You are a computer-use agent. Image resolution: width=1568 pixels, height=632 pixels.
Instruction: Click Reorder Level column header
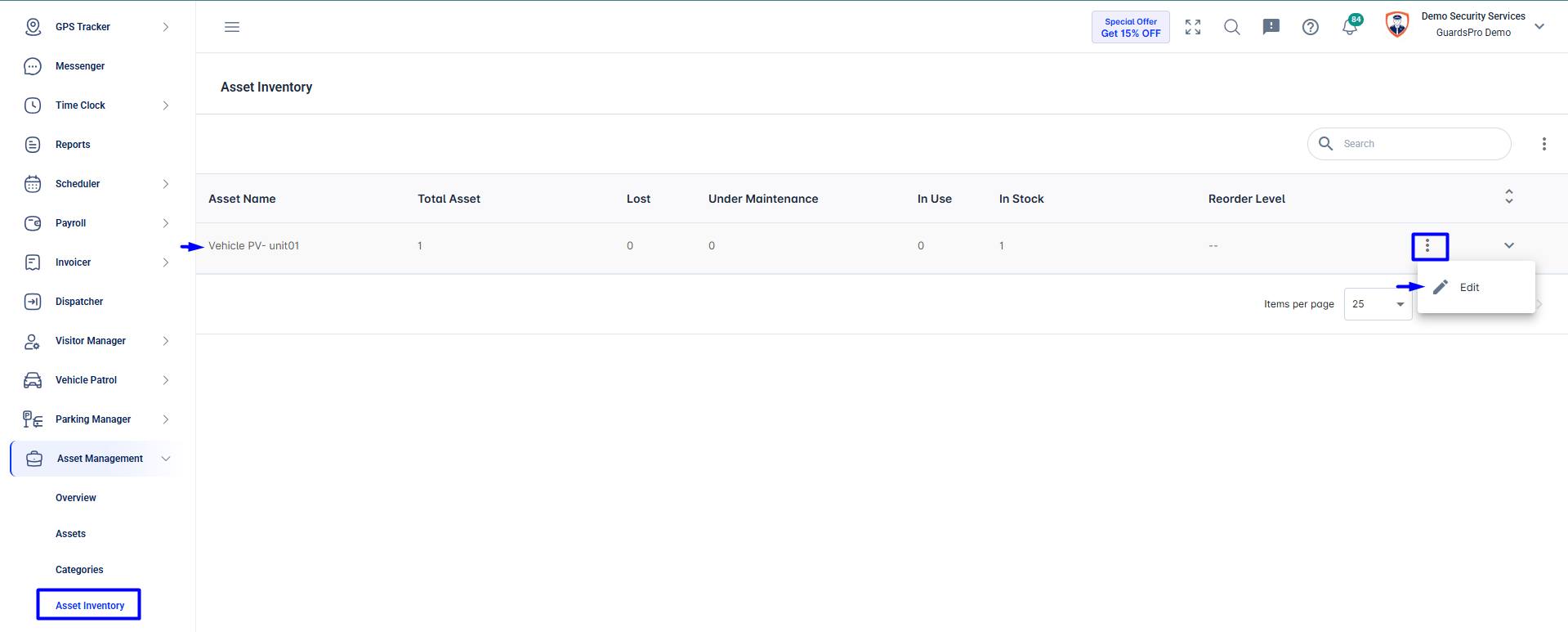pyautogui.click(x=1247, y=199)
